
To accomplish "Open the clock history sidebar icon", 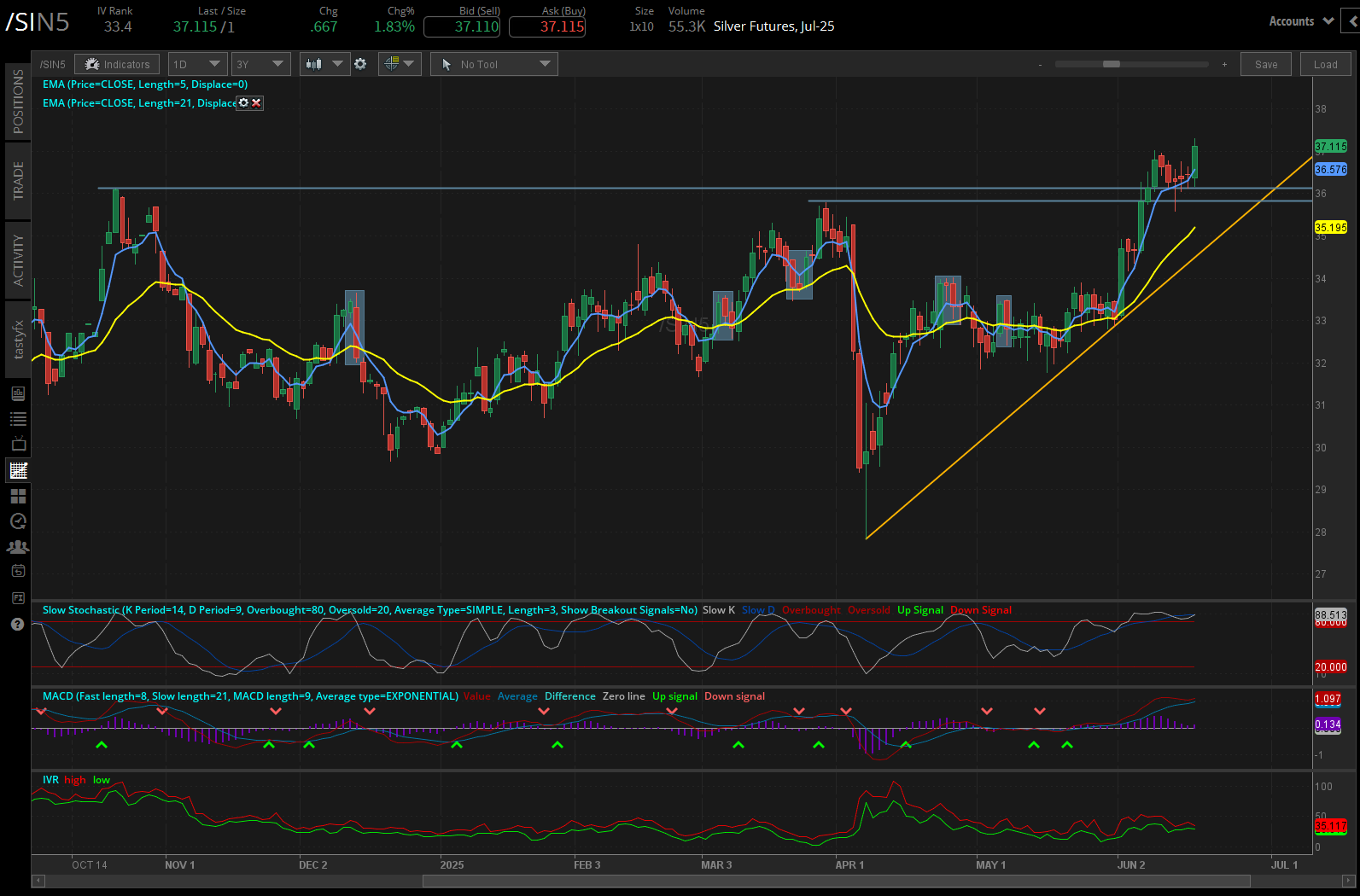I will coord(18,521).
